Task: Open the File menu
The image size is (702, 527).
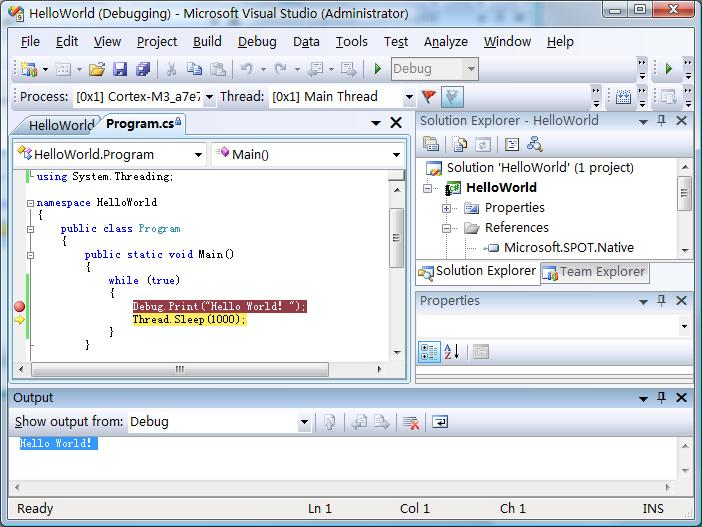Action: pyautogui.click(x=30, y=42)
